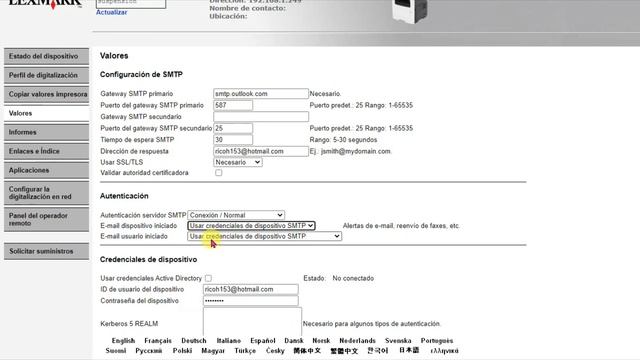The width and height of the screenshot is (640, 360).
Task: Switch language to Suomi
Action: click(116, 351)
